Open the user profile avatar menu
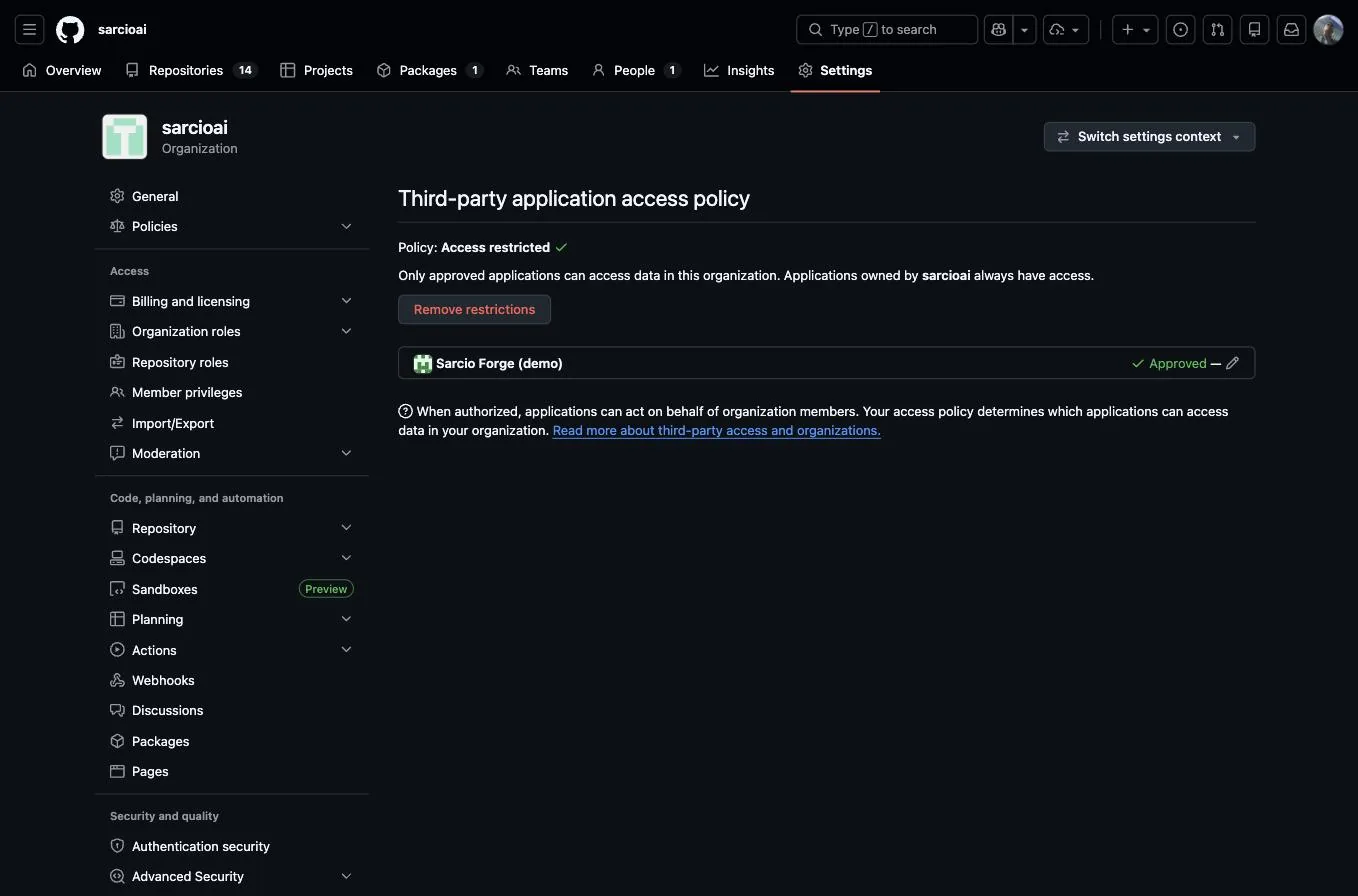1358x896 pixels. tap(1328, 30)
